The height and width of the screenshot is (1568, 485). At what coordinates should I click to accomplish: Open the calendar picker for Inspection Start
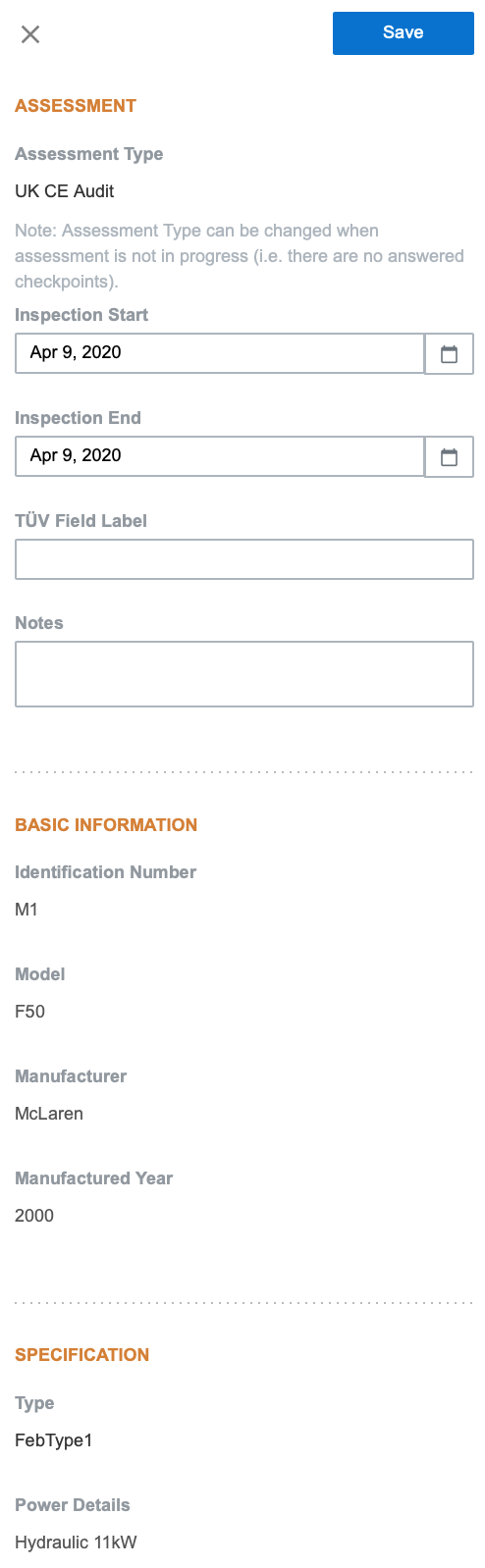450,354
